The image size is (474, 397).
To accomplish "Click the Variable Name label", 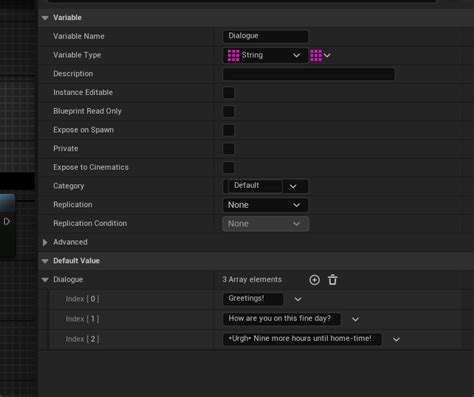I will coord(79,36).
